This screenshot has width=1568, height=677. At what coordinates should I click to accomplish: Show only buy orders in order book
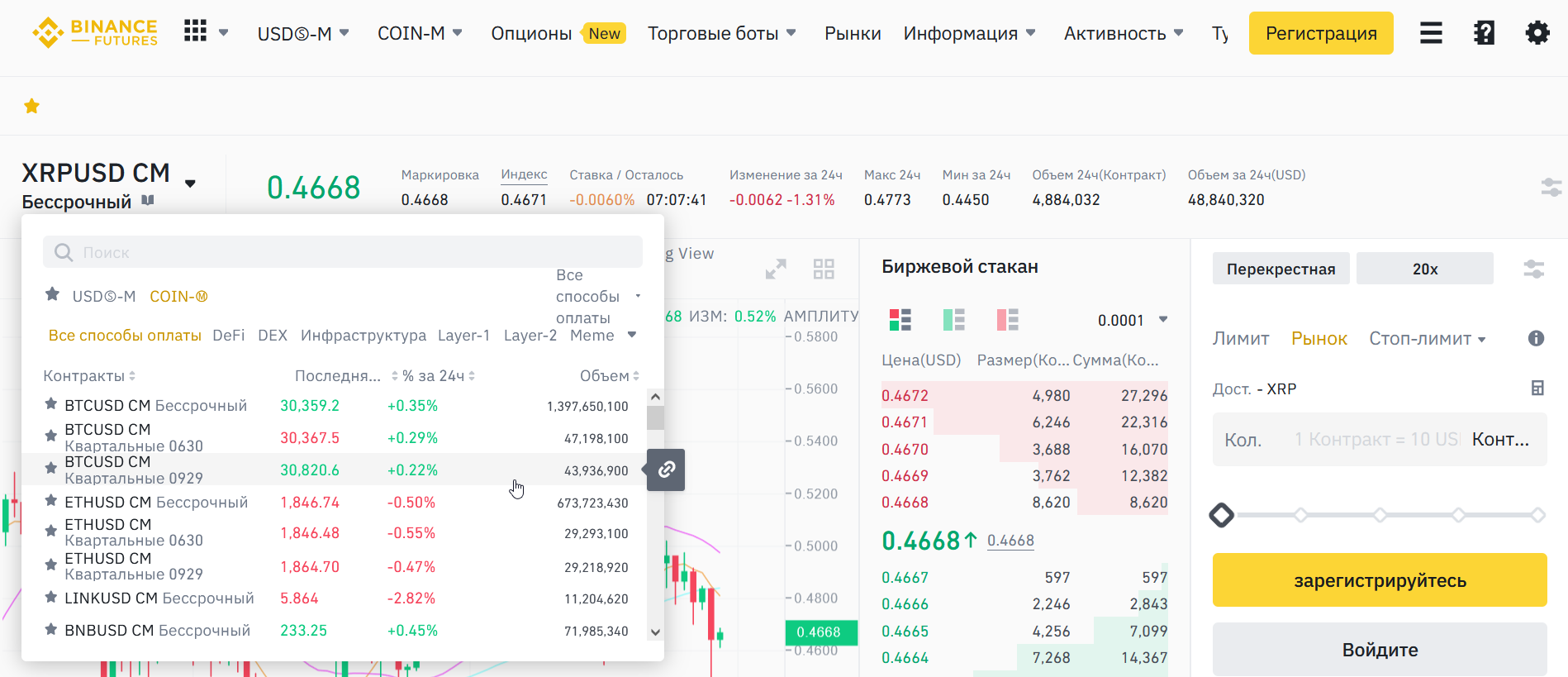tap(953, 319)
